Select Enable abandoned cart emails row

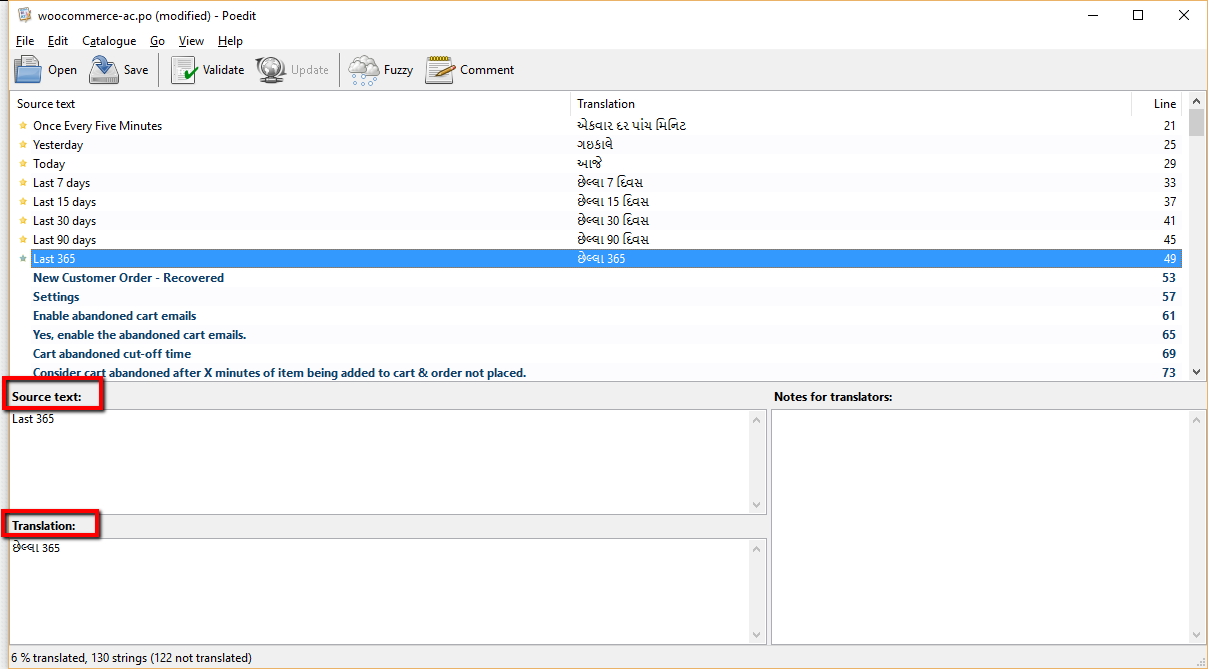point(596,316)
